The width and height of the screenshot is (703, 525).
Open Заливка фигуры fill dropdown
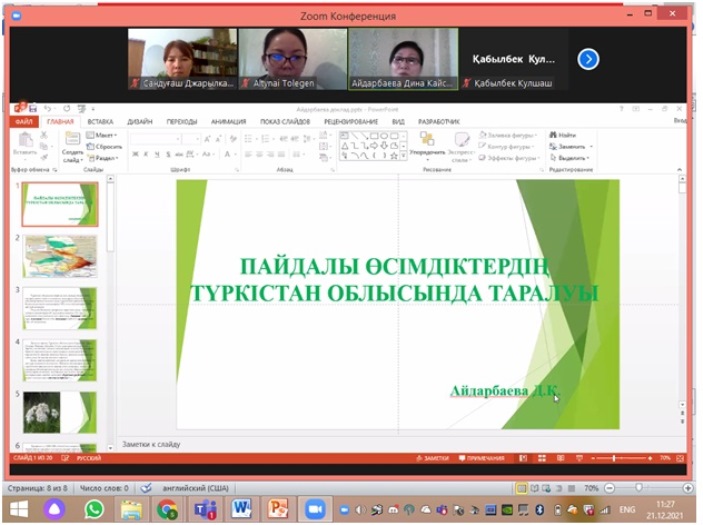(510, 135)
